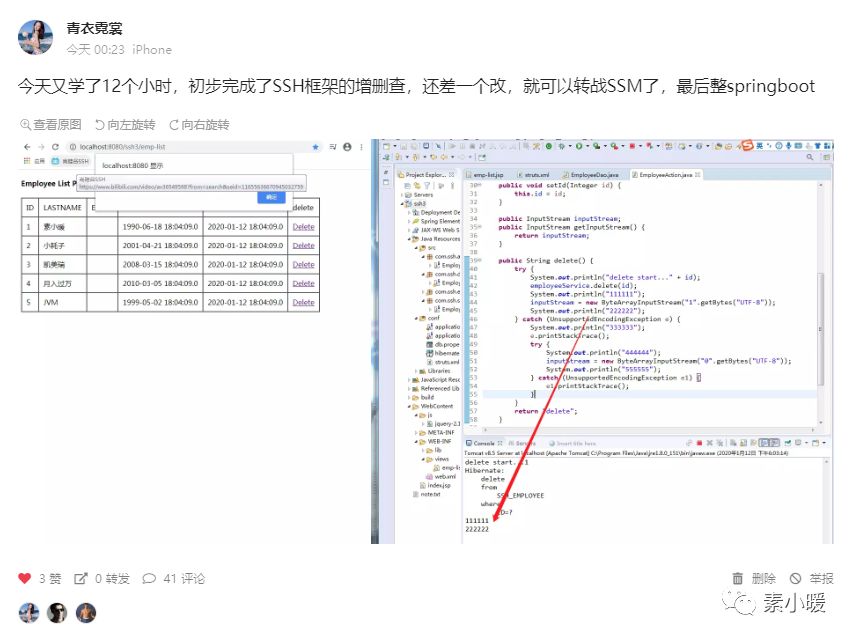Toggle Sogou 英 language mode
Screen dimensions: 853x640
759,145
